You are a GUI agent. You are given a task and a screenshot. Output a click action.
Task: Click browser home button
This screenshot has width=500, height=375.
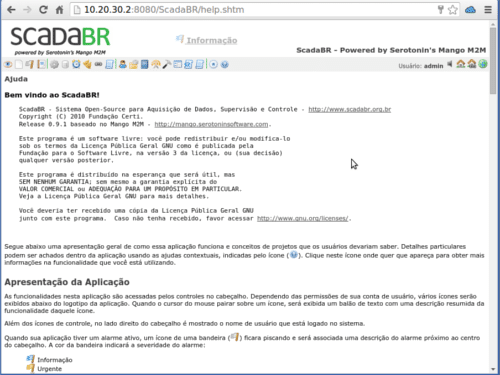click(59, 10)
